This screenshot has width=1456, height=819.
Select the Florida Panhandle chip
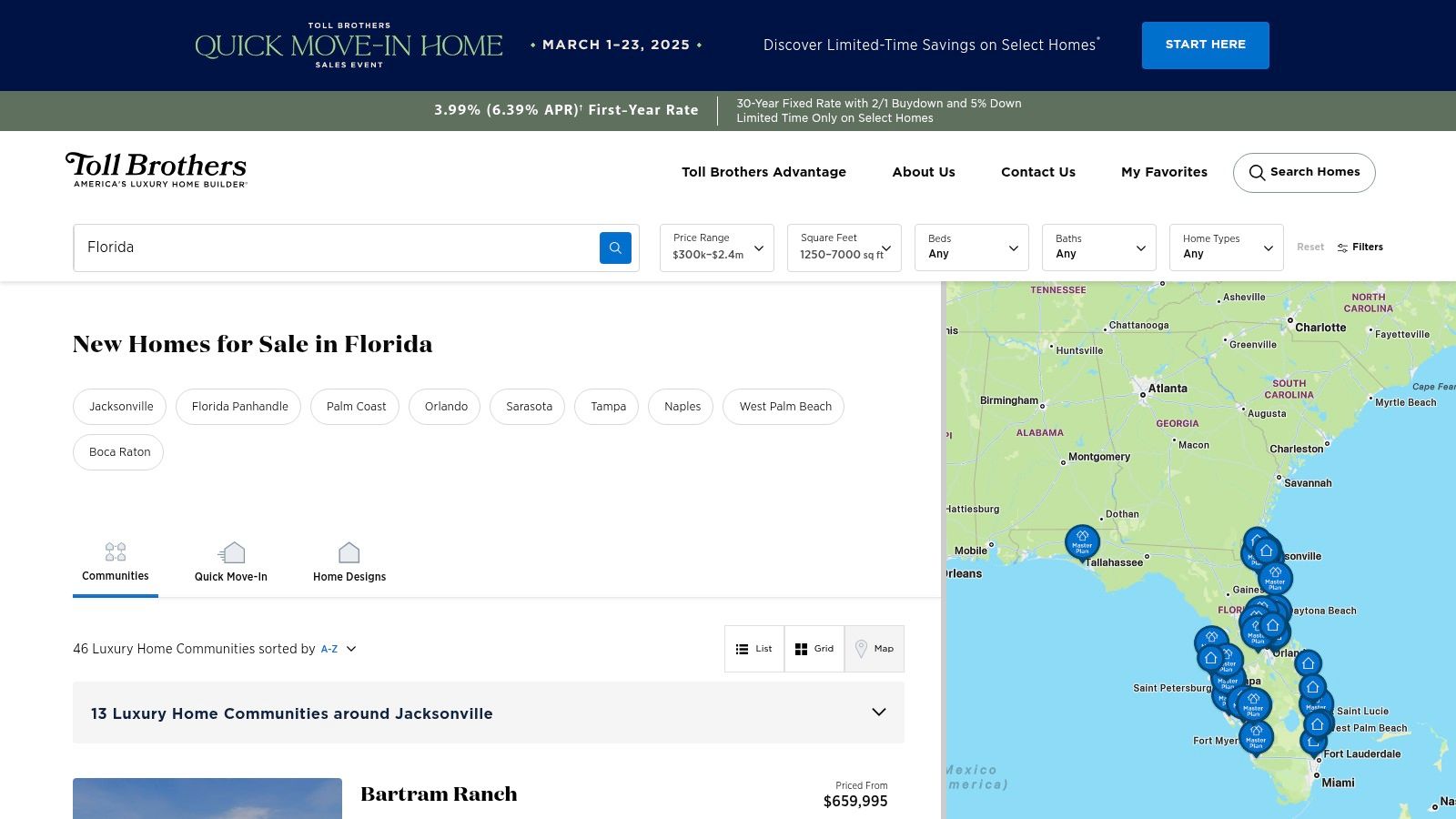(239, 407)
